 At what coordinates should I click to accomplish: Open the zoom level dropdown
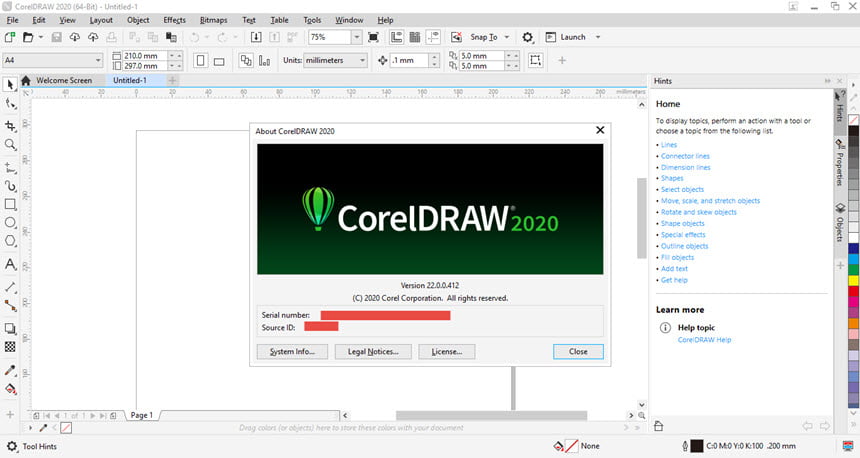(x=357, y=37)
